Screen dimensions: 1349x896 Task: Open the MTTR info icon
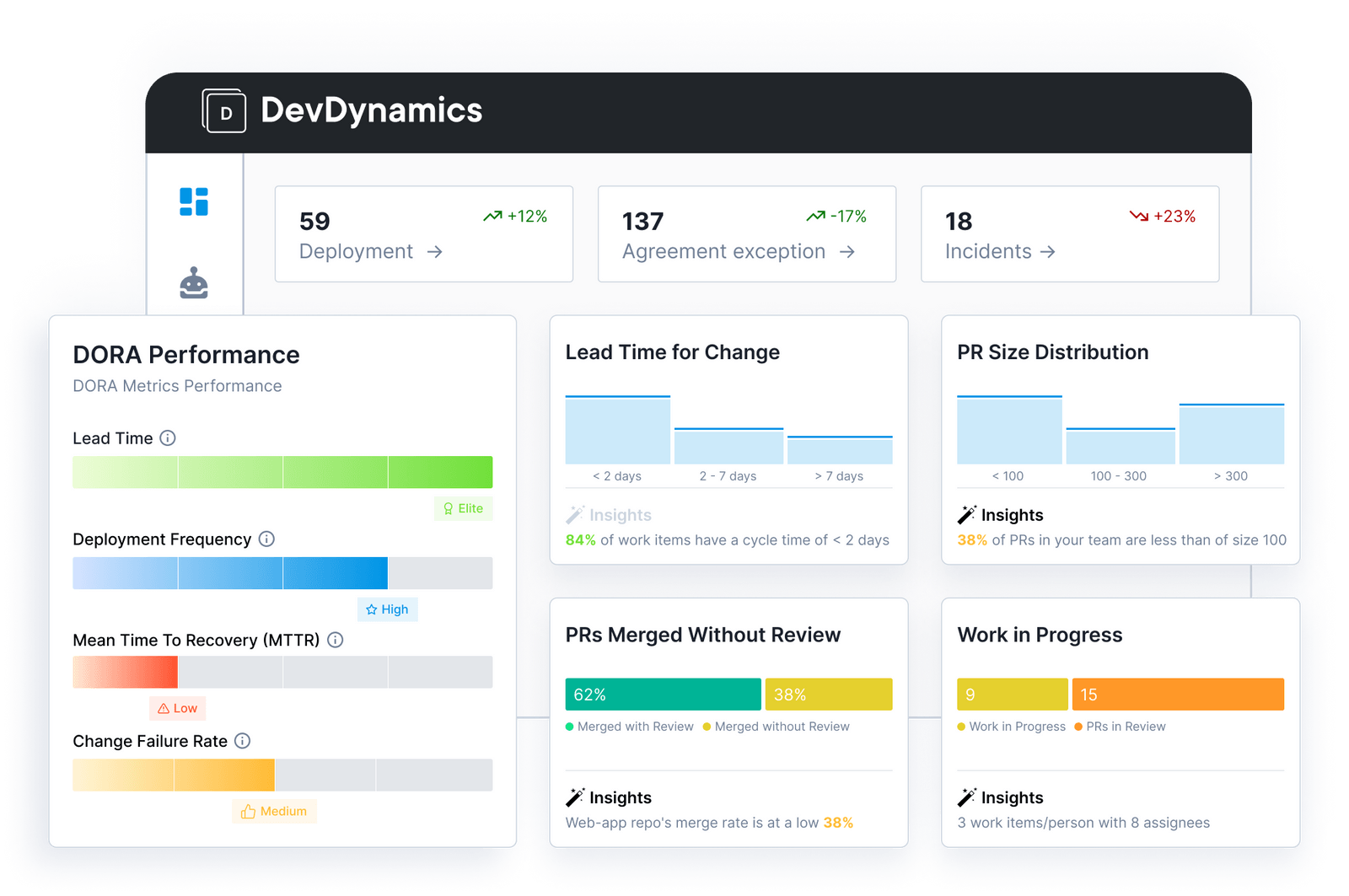pos(335,641)
